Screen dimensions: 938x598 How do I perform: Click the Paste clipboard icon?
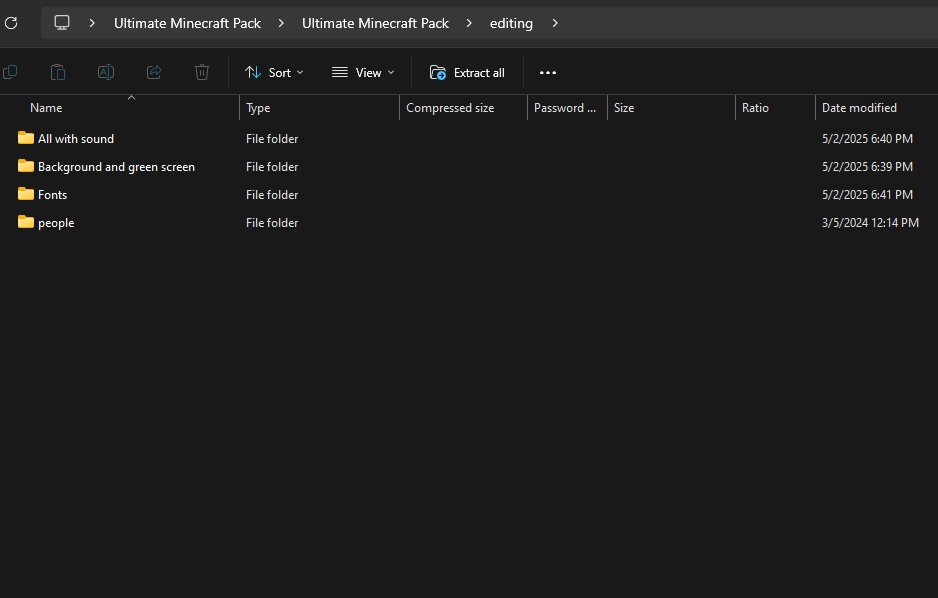(58, 72)
